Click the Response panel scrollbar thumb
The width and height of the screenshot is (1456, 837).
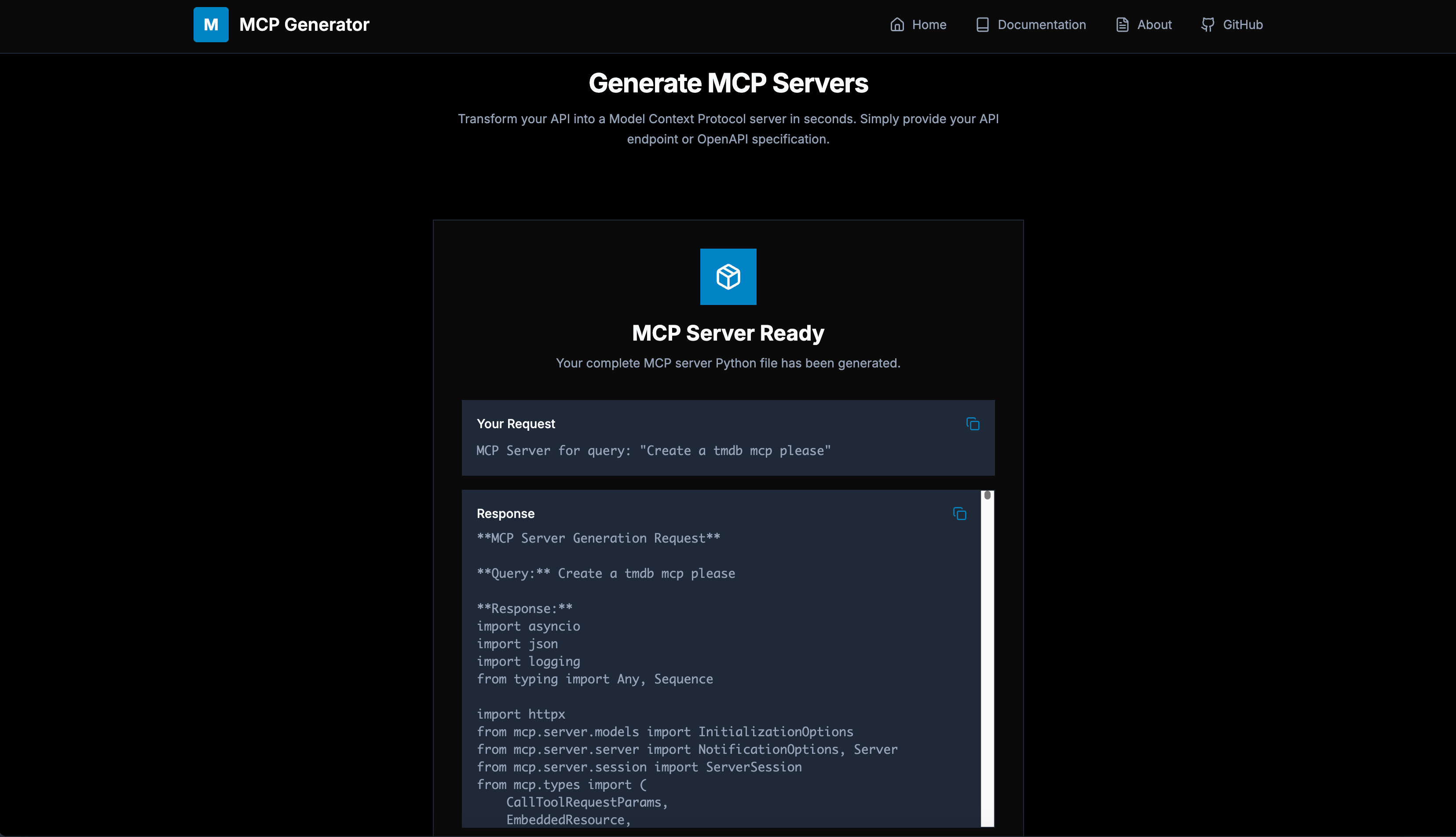(x=987, y=496)
